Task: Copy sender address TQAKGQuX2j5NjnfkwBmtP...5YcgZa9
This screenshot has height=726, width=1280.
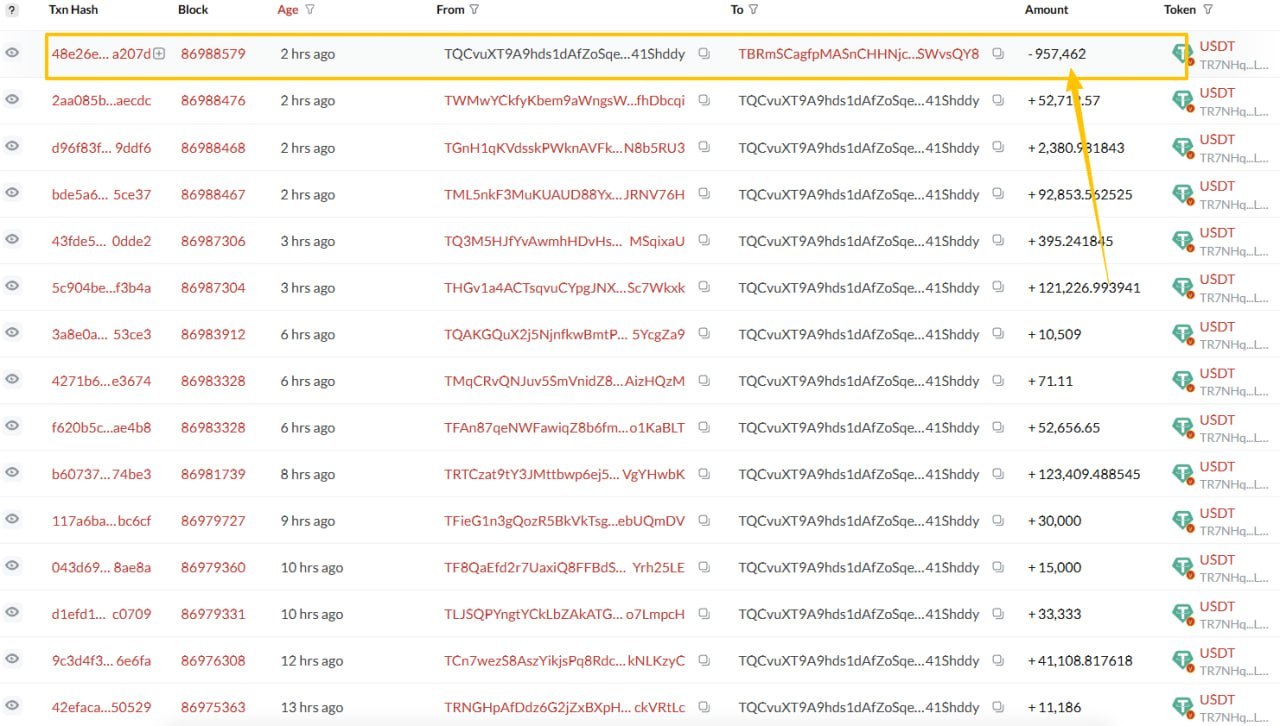Action: [704, 334]
